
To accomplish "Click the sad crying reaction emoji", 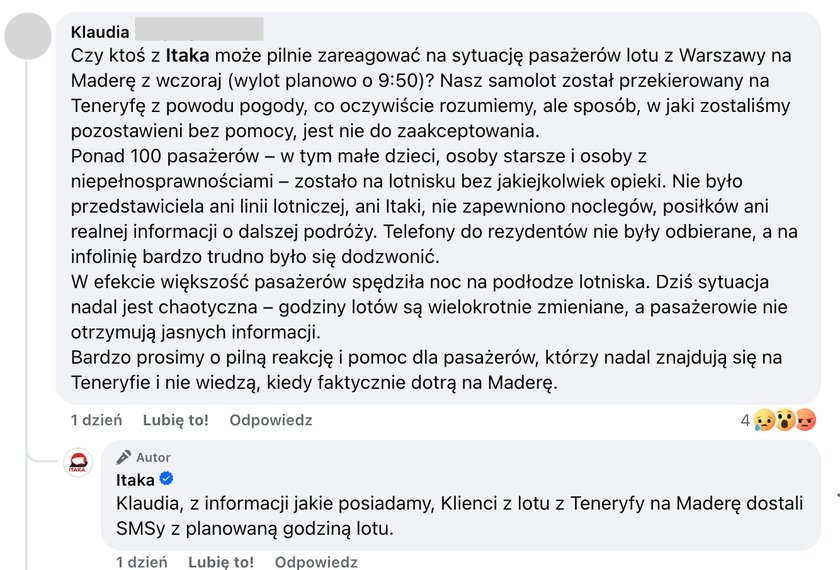I will [765, 421].
